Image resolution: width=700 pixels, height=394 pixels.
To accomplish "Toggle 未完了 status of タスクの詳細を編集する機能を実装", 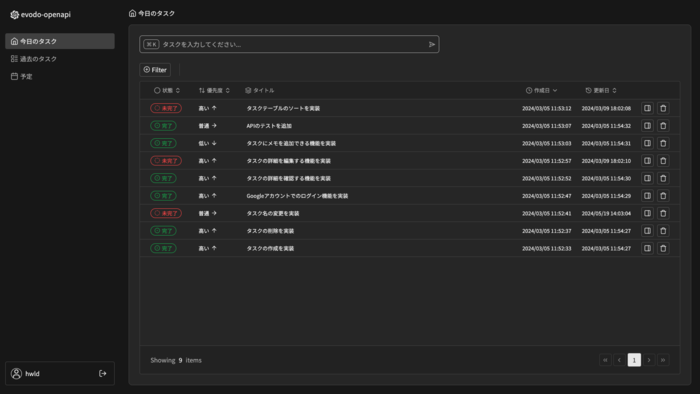I will (166, 161).
